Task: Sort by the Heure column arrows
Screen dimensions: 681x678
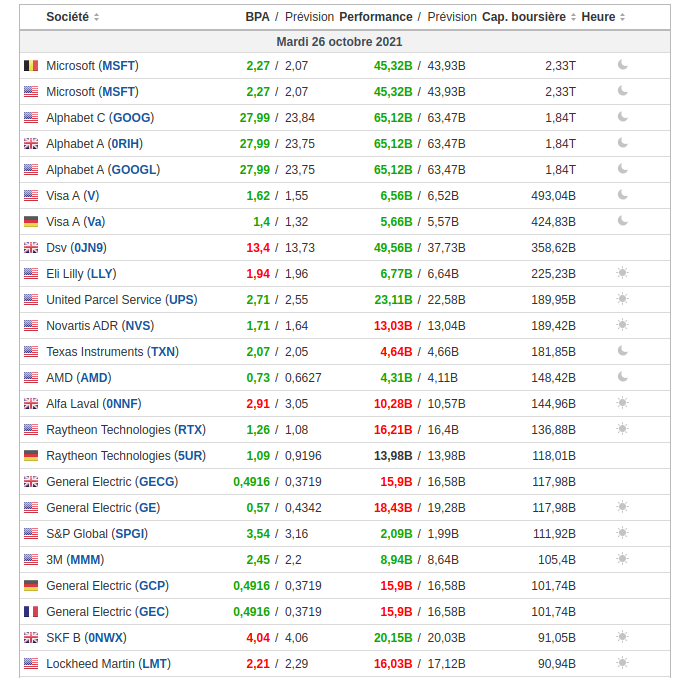Action: pyautogui.click(x=623, y=17)
